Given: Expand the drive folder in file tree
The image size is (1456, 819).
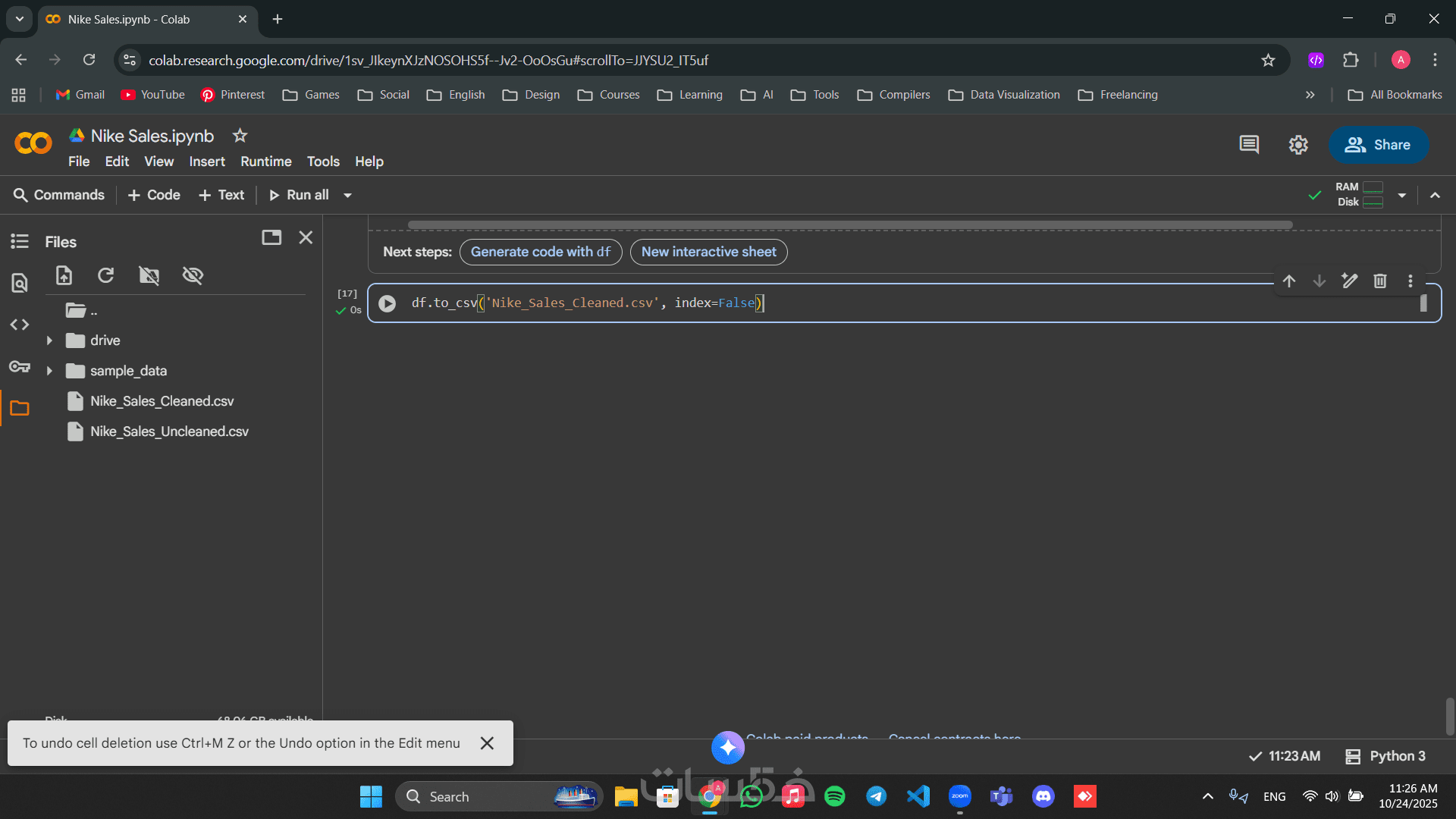Looking at the screenshot, I should pos(49,340).
